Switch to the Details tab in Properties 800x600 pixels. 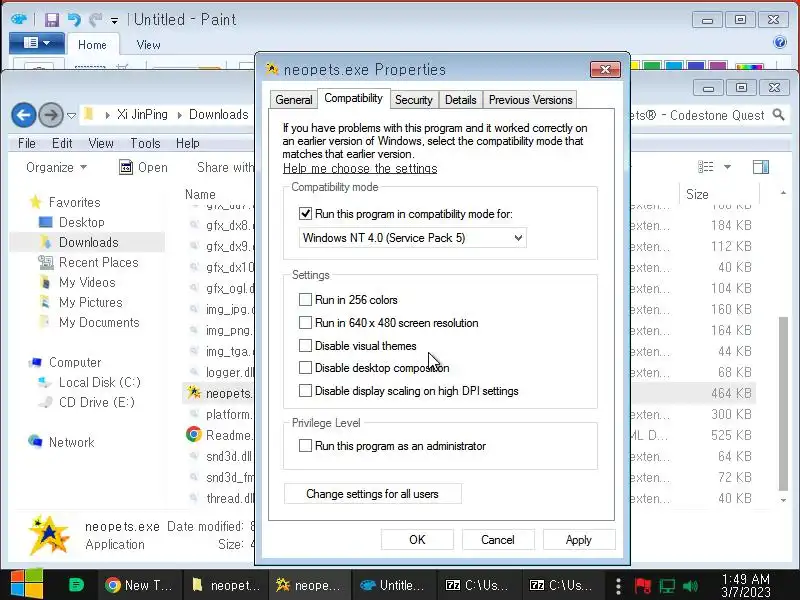460,100
